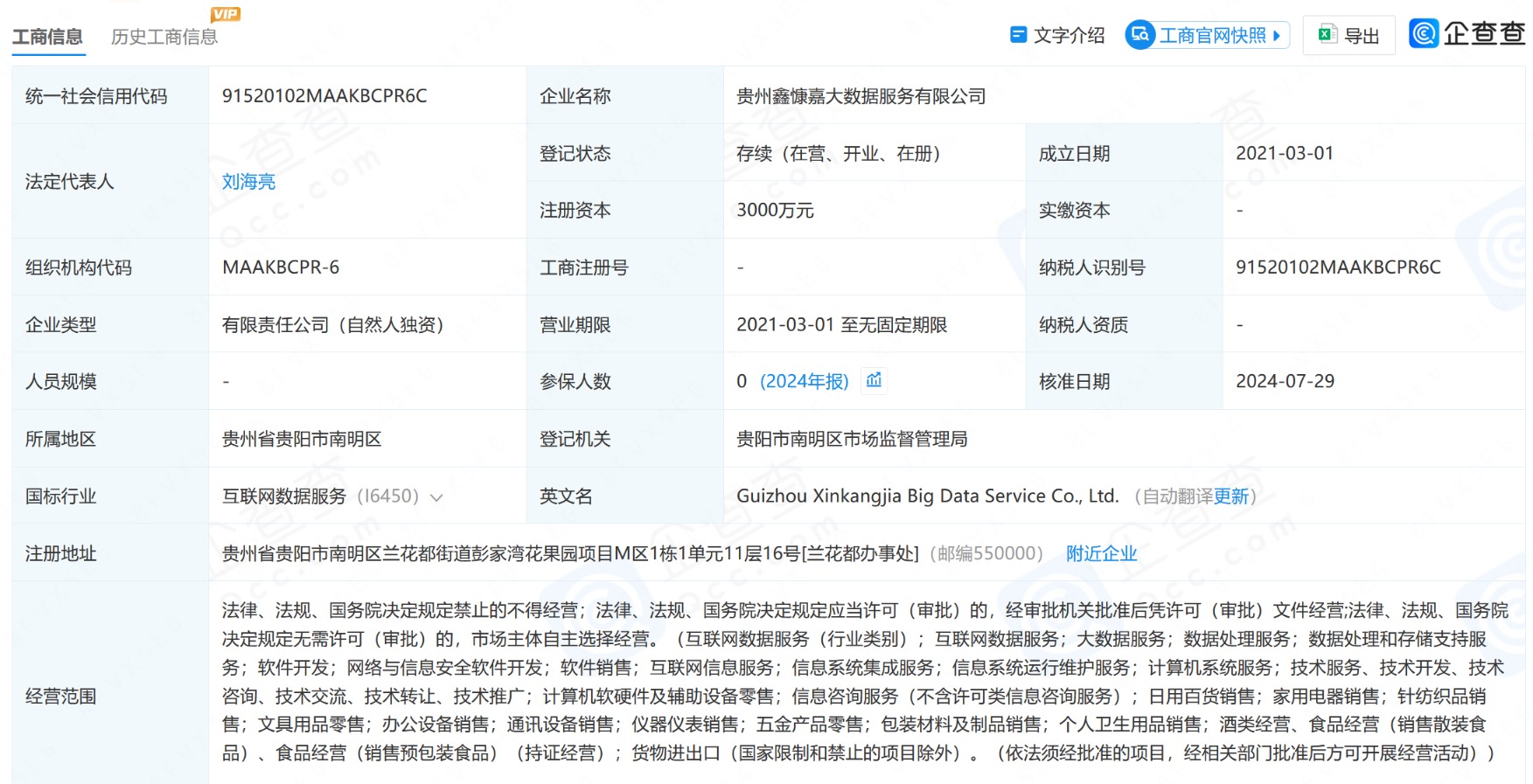
Task: Click the 实缴资本 label
Action: coord(1075,211)
